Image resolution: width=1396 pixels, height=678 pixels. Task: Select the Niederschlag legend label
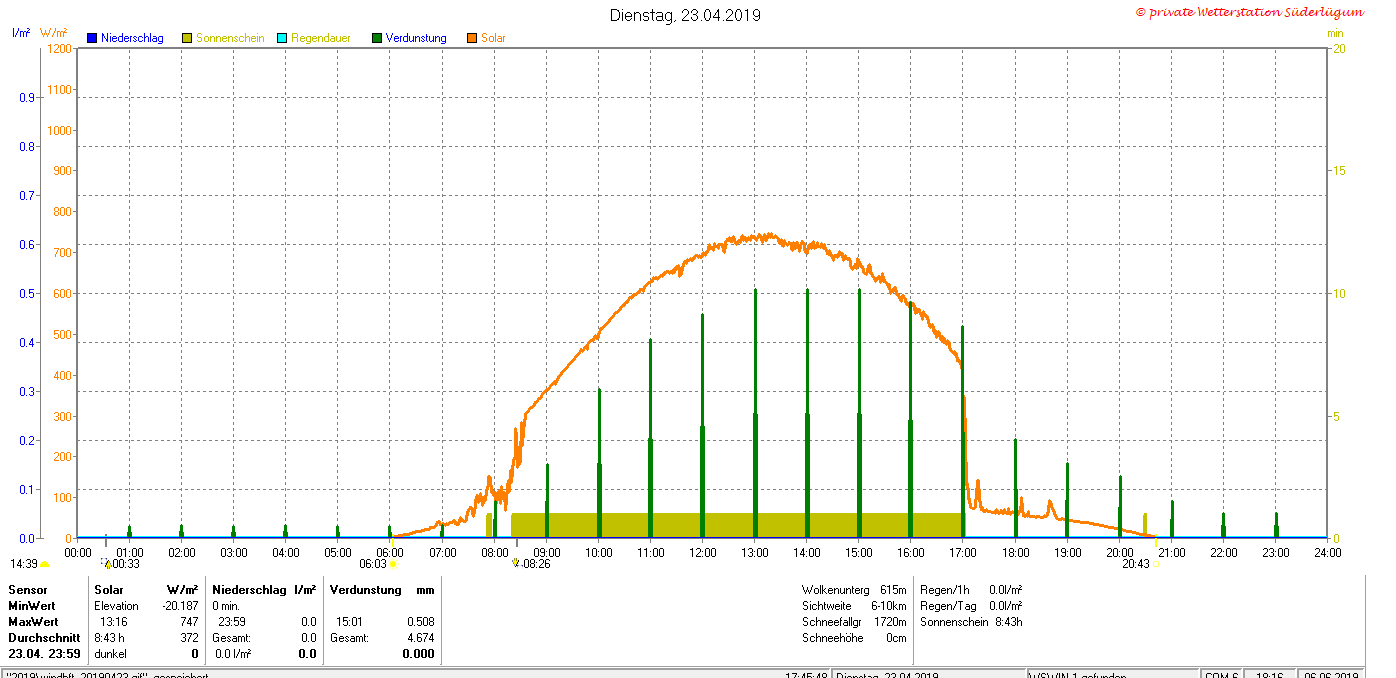(x=132, y=38)
